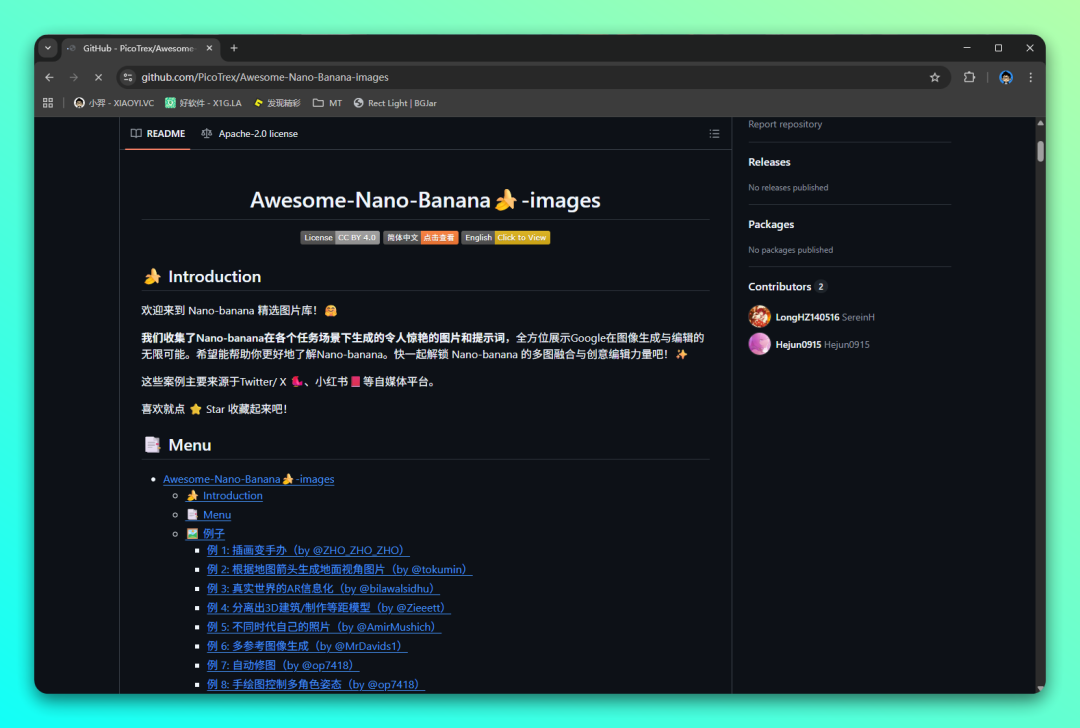Click the address bar URL field
The width and height of the screenshot is (1080, 728).
500,77
